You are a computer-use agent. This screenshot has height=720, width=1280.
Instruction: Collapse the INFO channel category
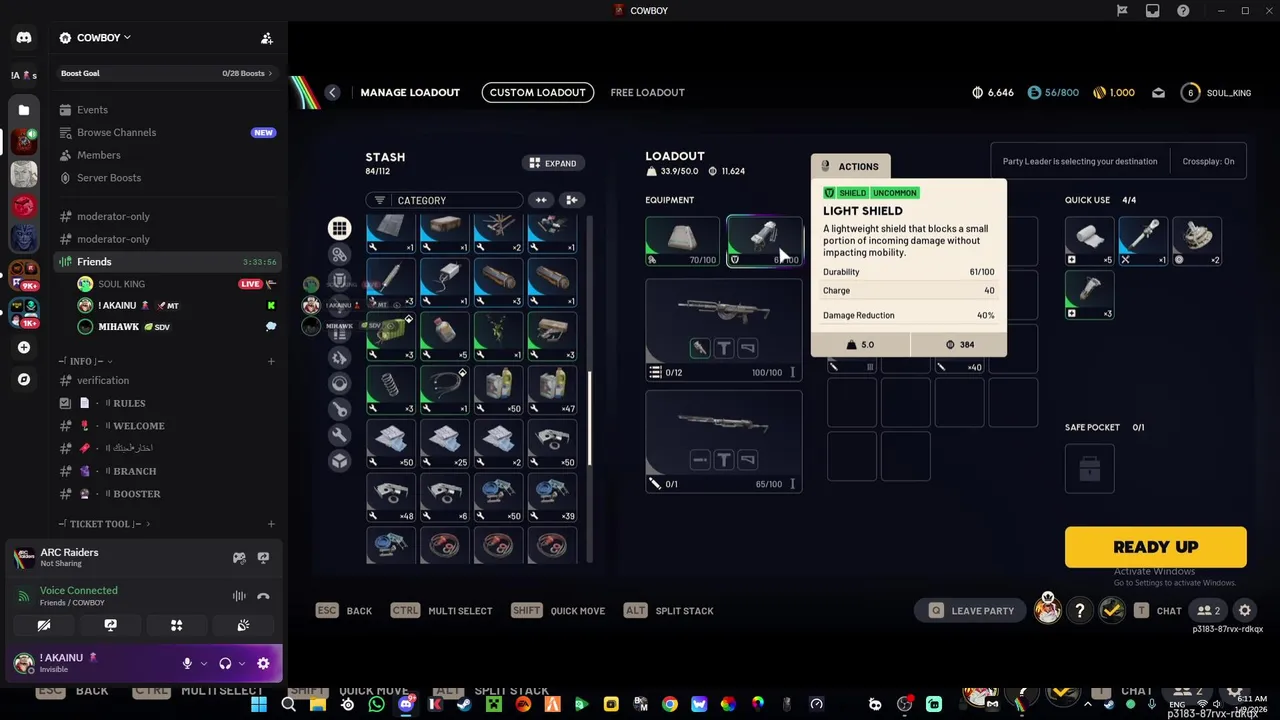coord(85,361)
